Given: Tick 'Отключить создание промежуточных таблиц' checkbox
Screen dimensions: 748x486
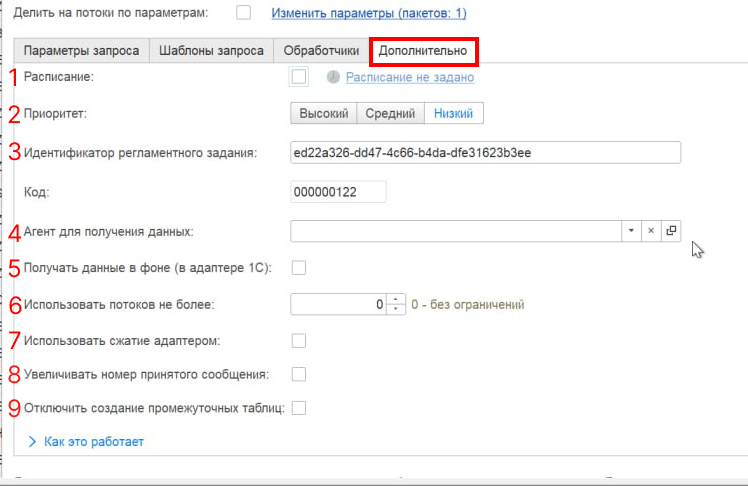Looking at the screenshot, I should [298, 407].
